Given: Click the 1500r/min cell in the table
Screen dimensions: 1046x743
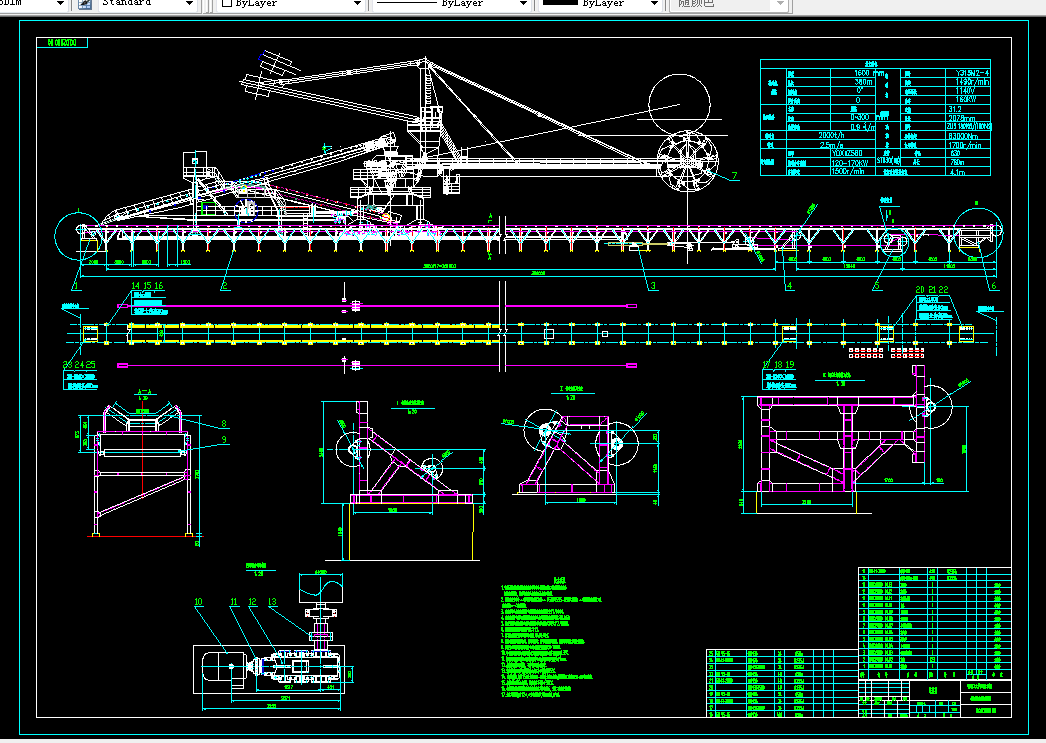Looking at the screenshot, I should pyautogui.click(x=848, y=171).
